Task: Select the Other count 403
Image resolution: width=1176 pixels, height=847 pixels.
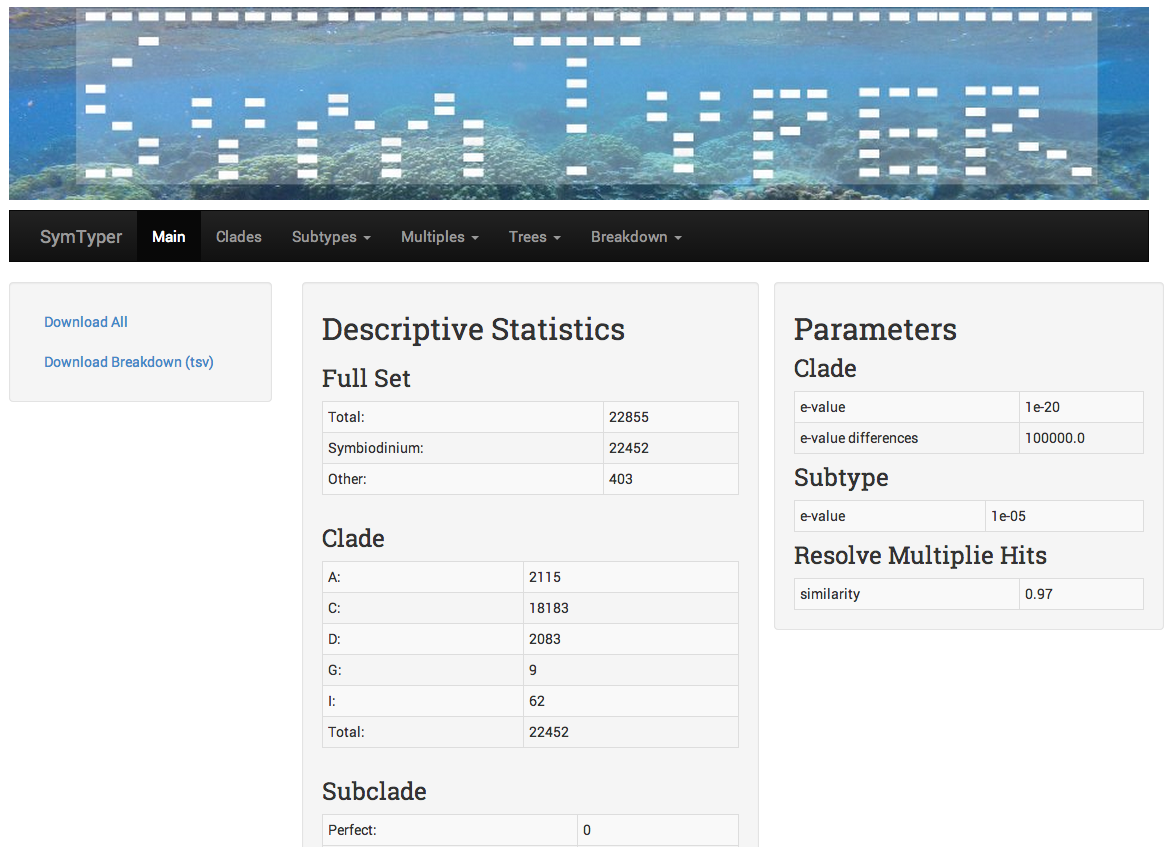Action: coord(620,479)
